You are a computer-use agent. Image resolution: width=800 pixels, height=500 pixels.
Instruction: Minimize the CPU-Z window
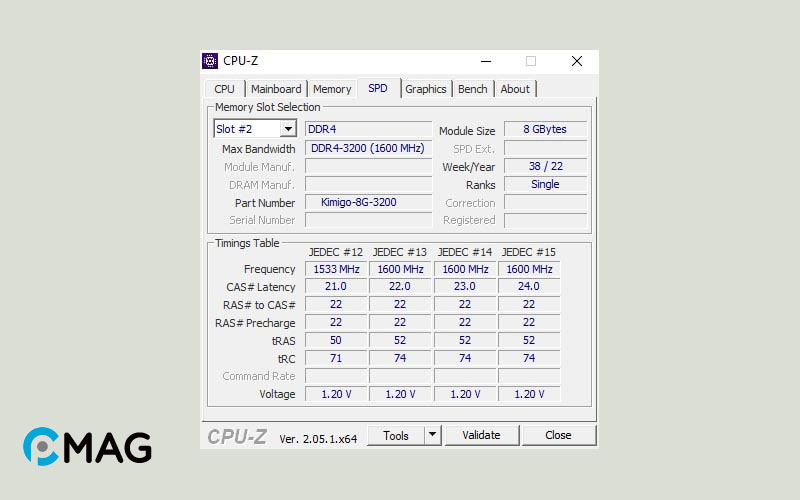[486, 61]
